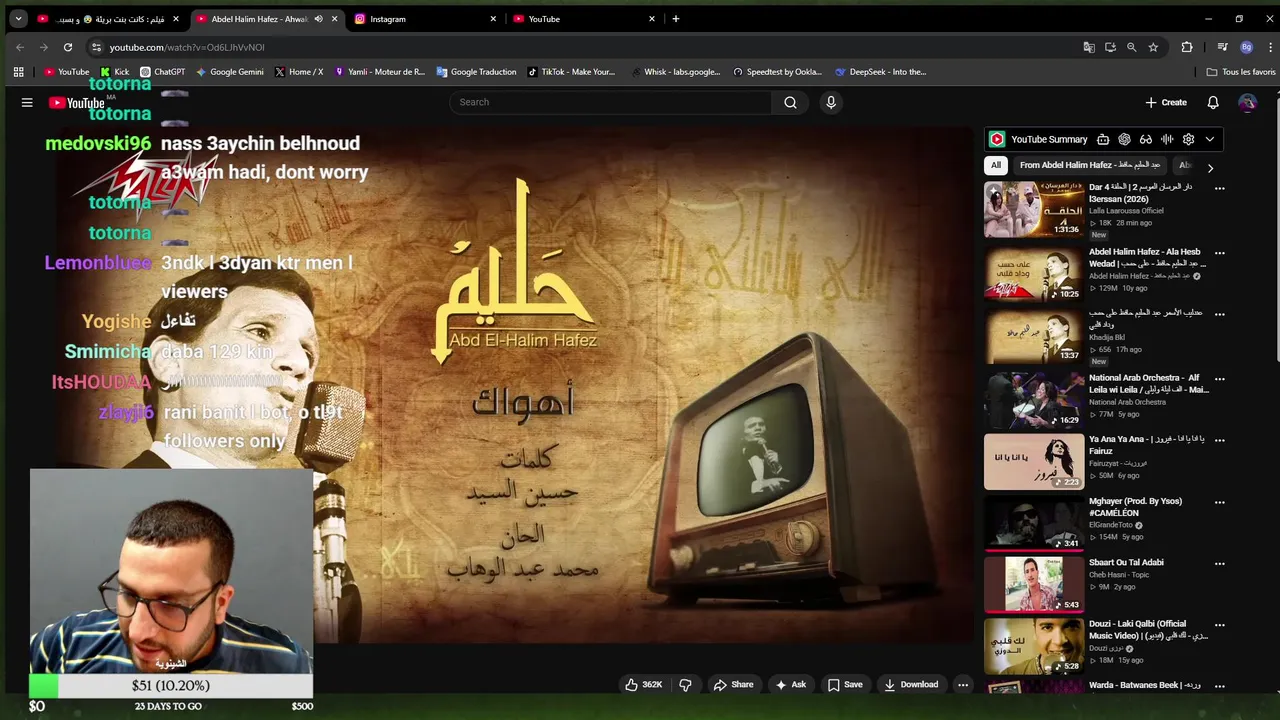This screenshot has height=720, width=1280.
Task: Reload the page
Action: pyautogui.click(x=68, y=47)
